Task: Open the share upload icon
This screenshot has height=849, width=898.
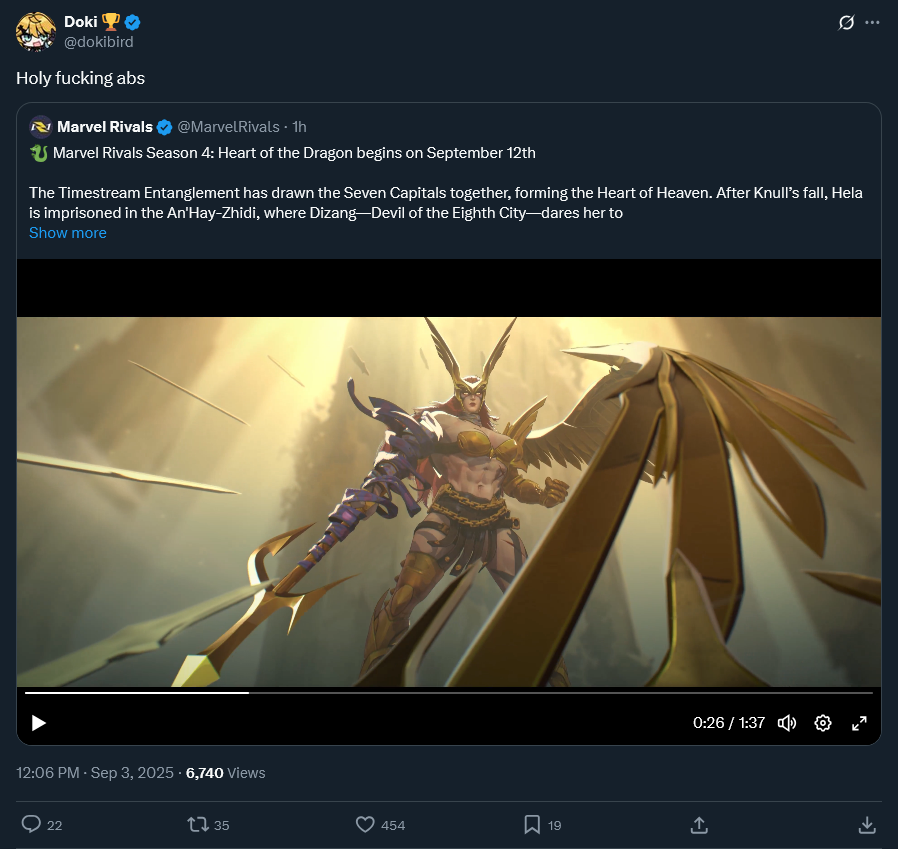Action: [699, 824]
